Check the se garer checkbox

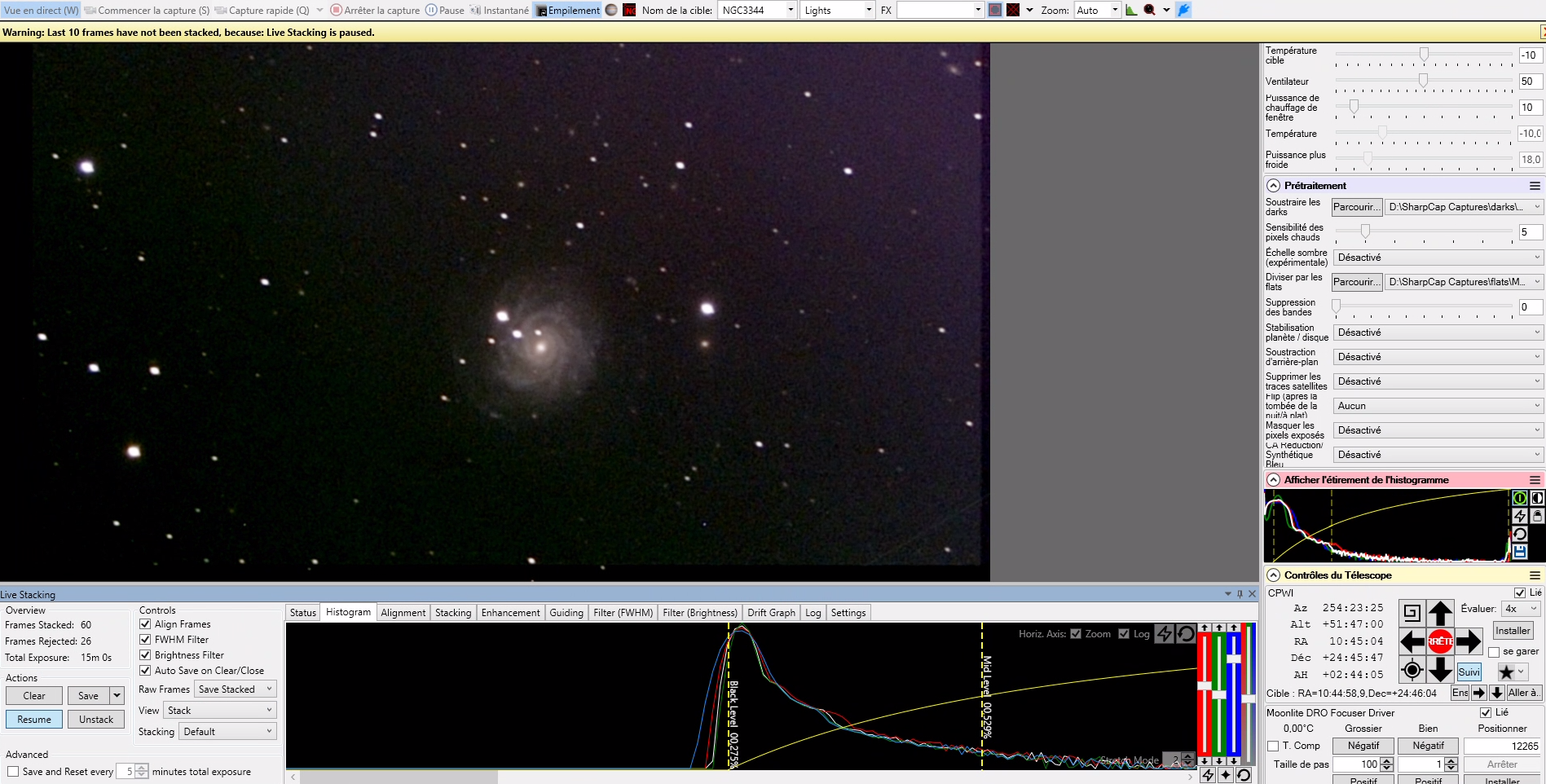coord(1494,652)
